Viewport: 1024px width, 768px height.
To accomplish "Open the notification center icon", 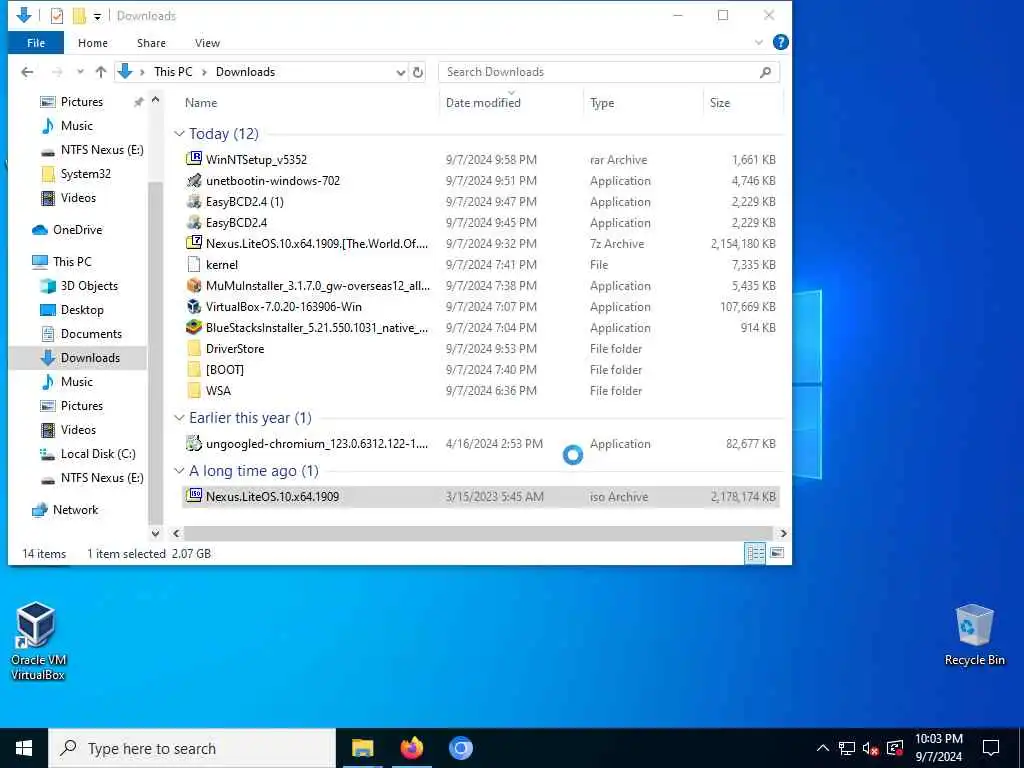I will (x=991, y=748).
